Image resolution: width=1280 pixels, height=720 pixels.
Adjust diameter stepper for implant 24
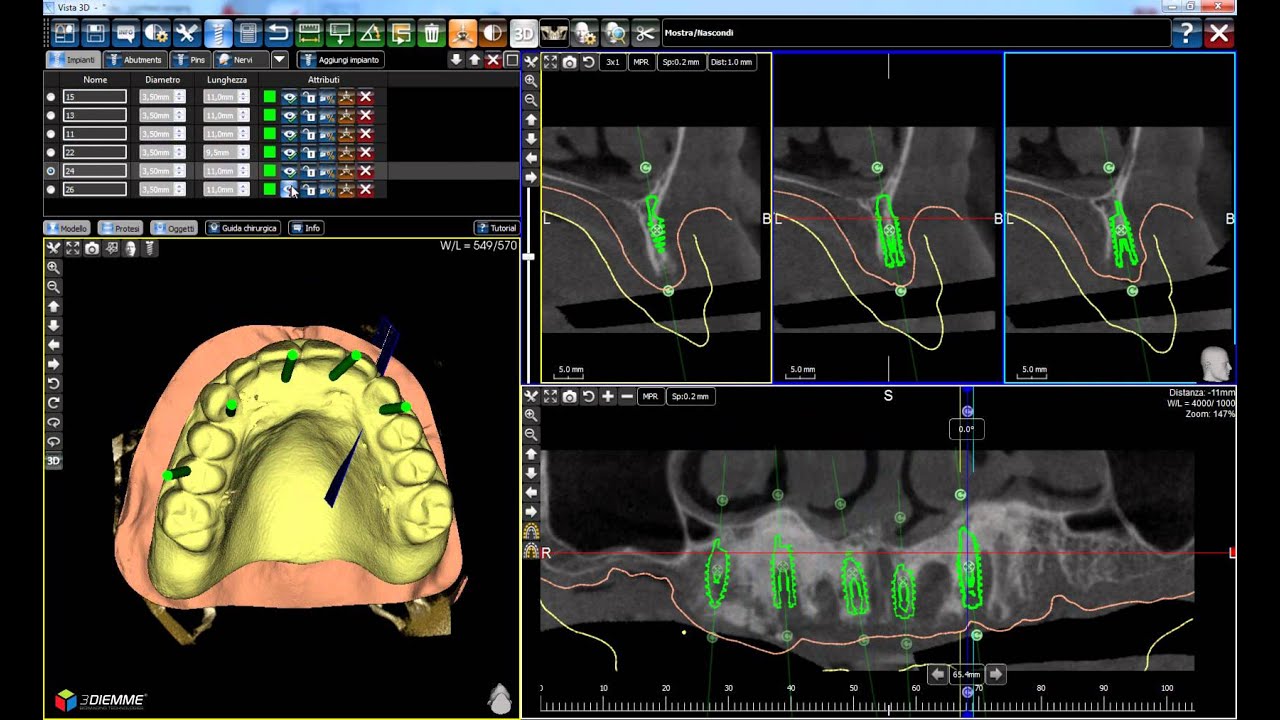click(x=179, y=171)
